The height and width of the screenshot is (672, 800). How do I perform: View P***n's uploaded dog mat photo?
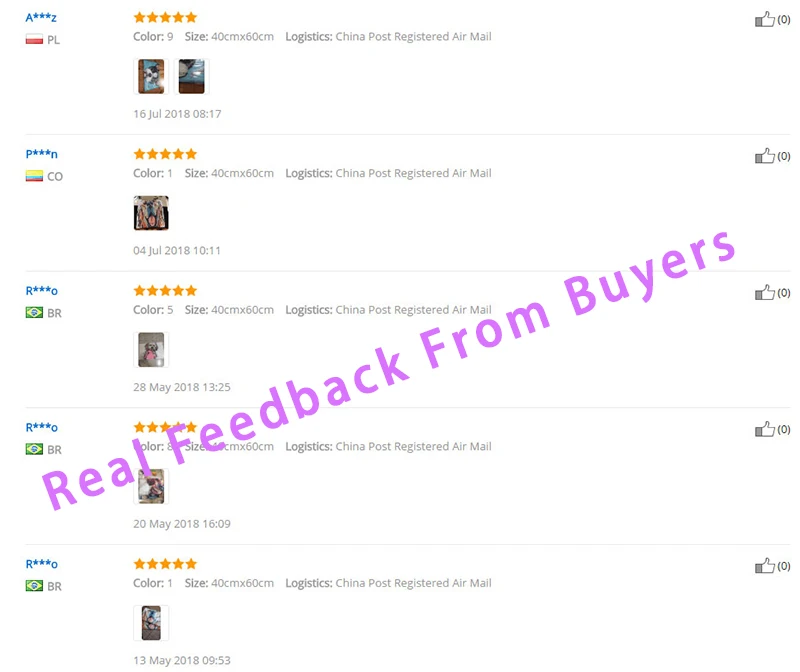151,213
